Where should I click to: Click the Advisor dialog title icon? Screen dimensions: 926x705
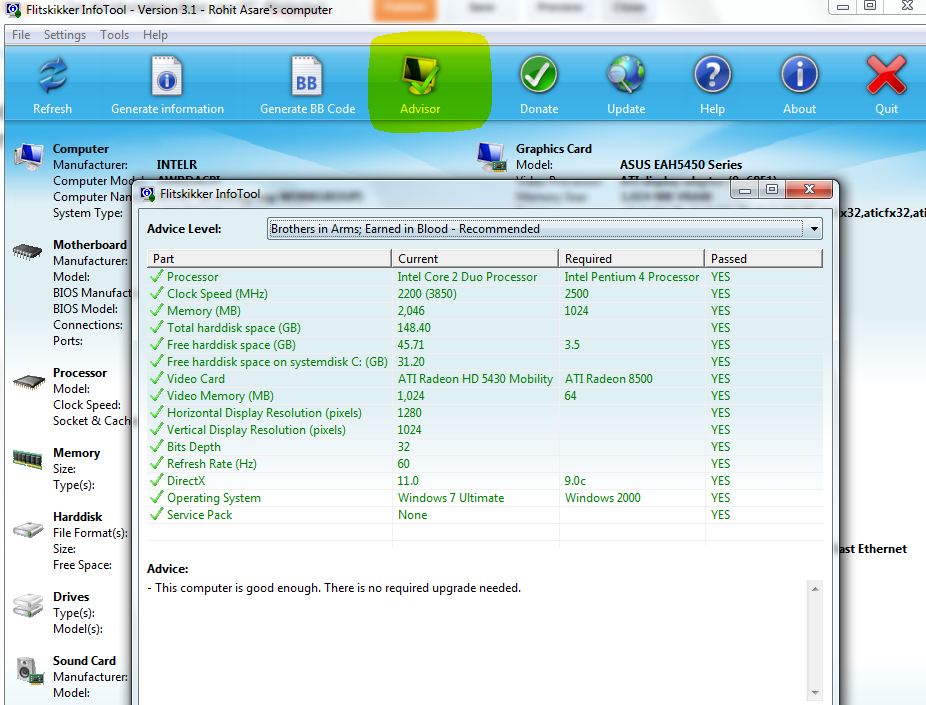point(148,194)
